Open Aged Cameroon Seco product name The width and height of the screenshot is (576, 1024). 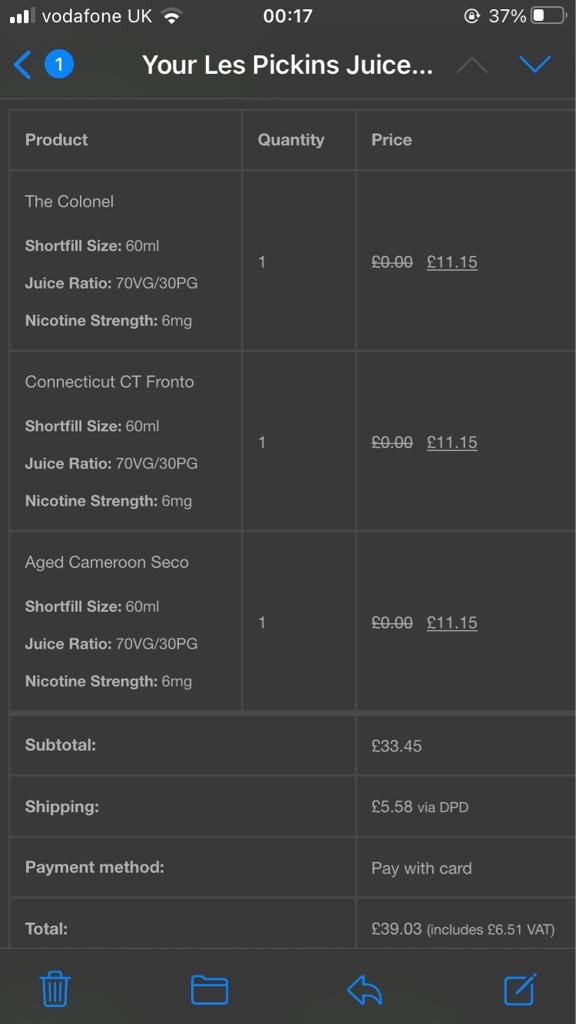(x=106, y=562)
